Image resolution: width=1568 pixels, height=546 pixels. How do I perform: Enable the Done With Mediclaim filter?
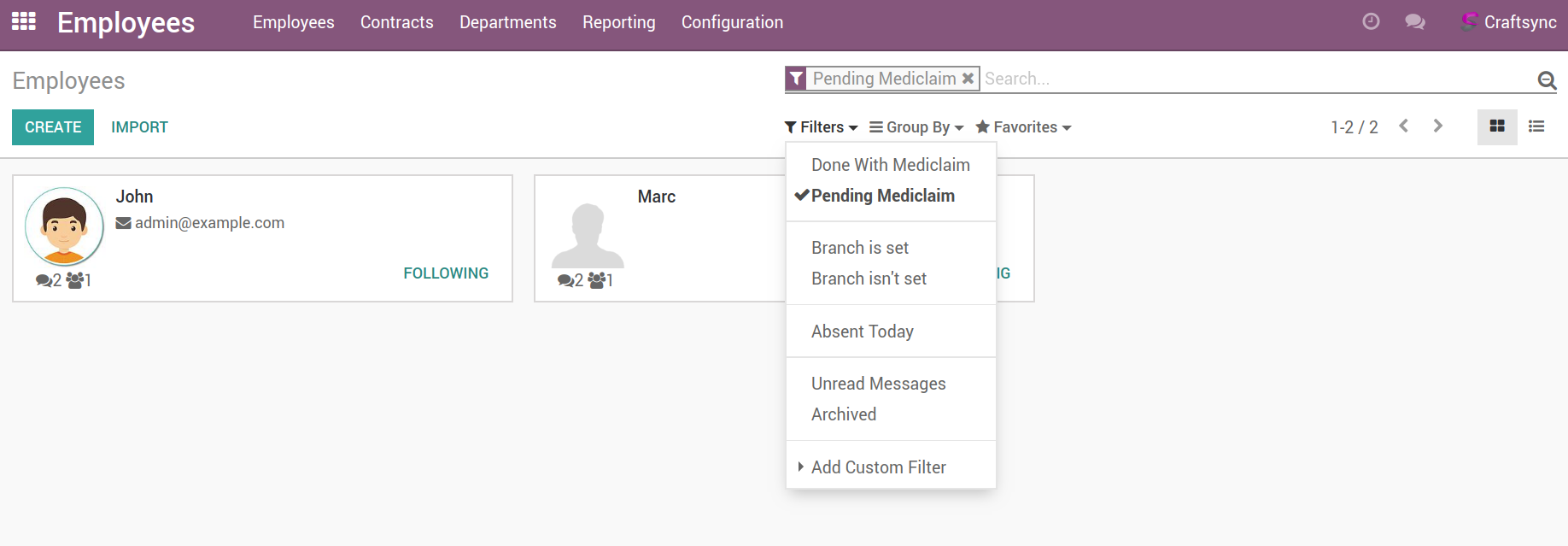click(890, 165)
